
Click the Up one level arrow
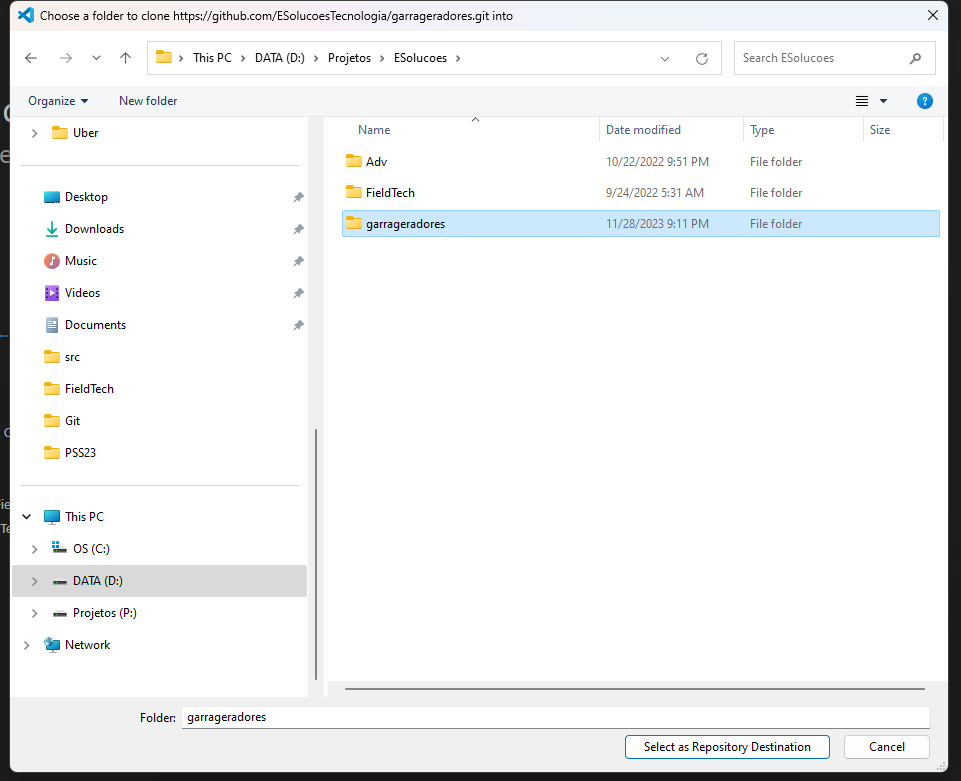pos(125,58)
